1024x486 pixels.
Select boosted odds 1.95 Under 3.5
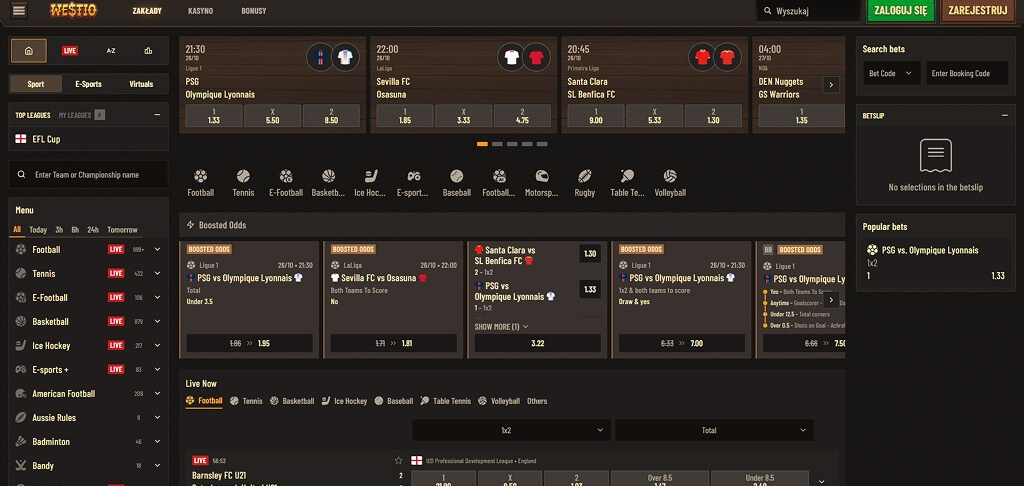point(249,343)
